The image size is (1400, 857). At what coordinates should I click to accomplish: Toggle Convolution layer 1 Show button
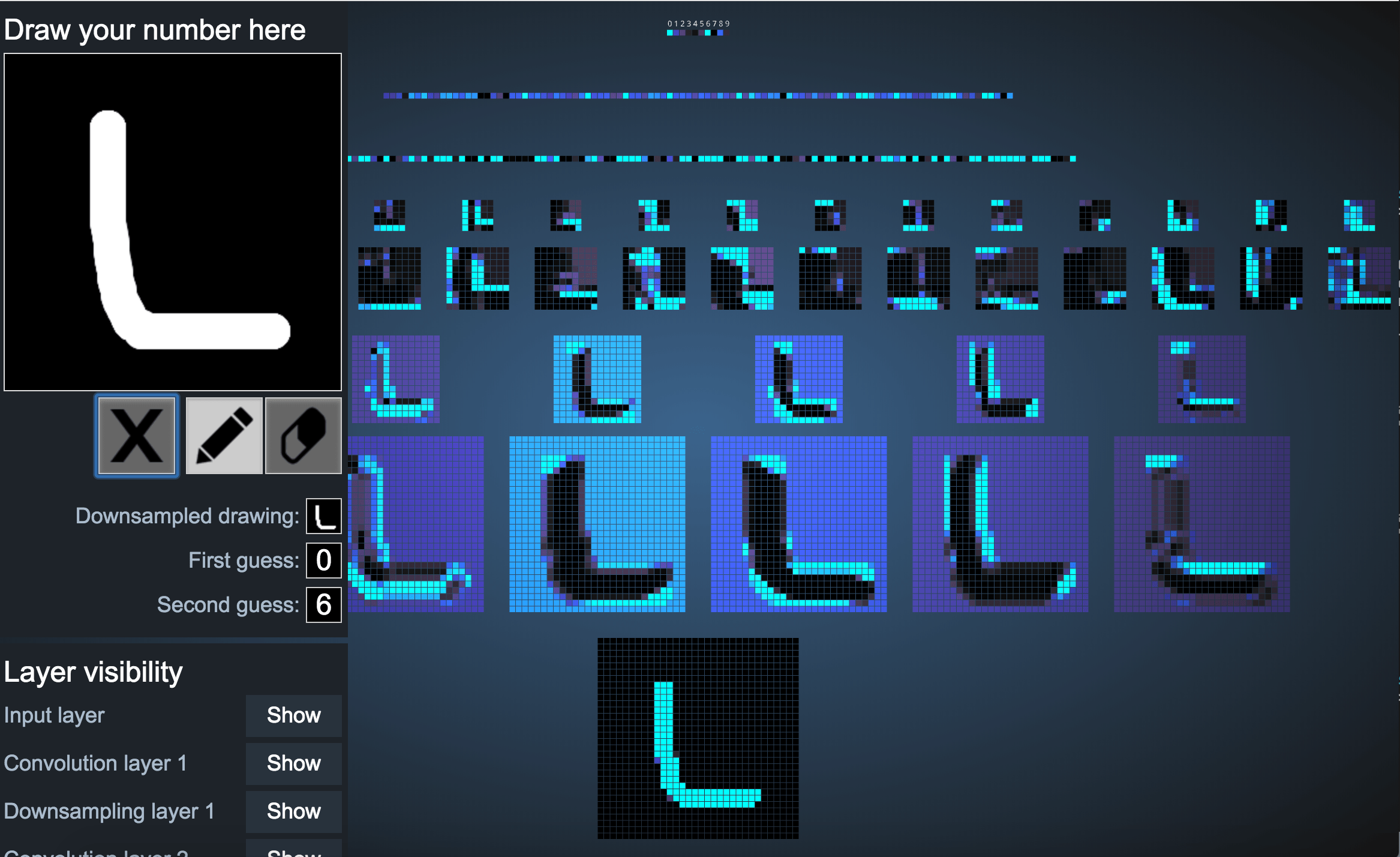[x=293, y=763]
